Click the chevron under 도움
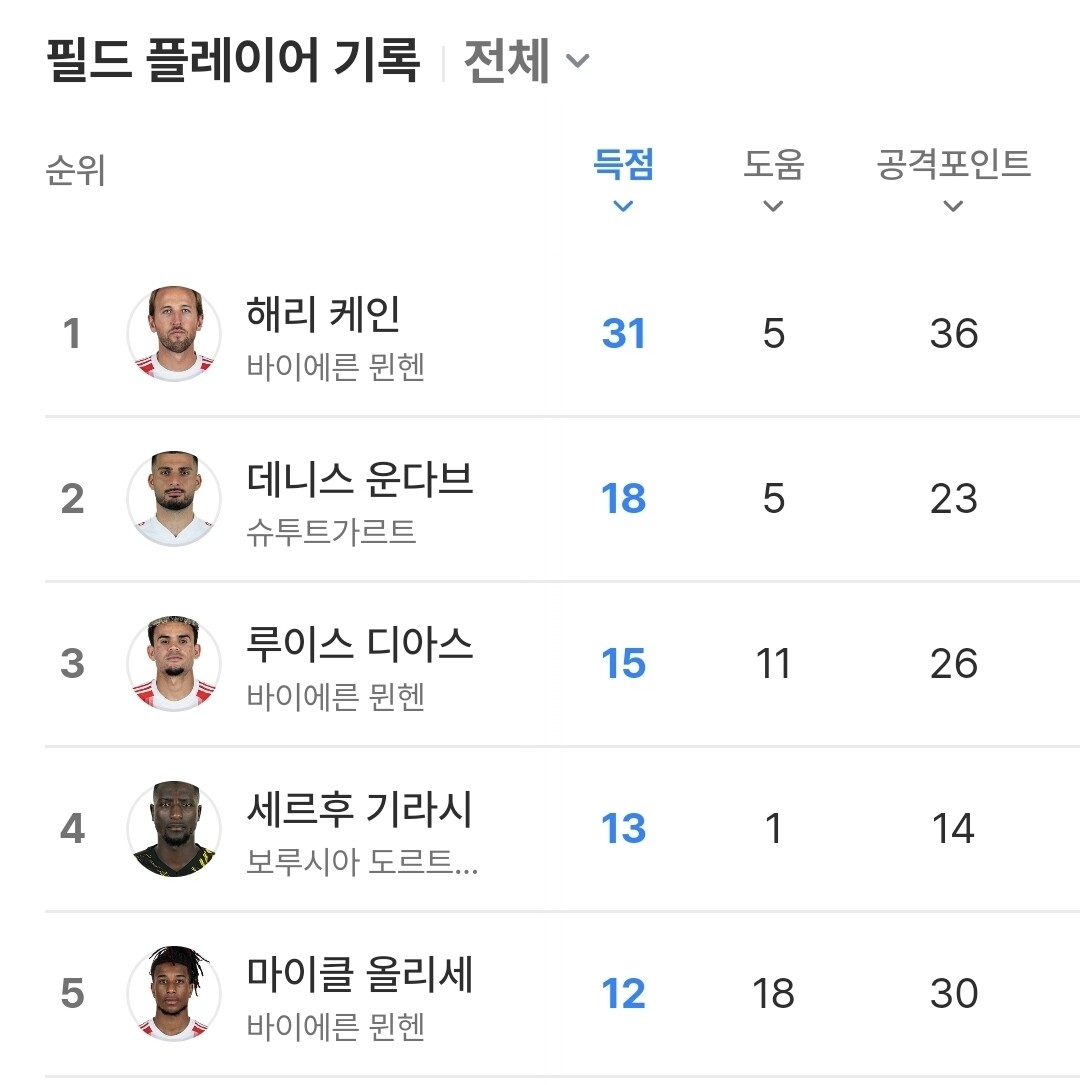1080x1085 pixels. pyautogui.click(x=773, y=206)
